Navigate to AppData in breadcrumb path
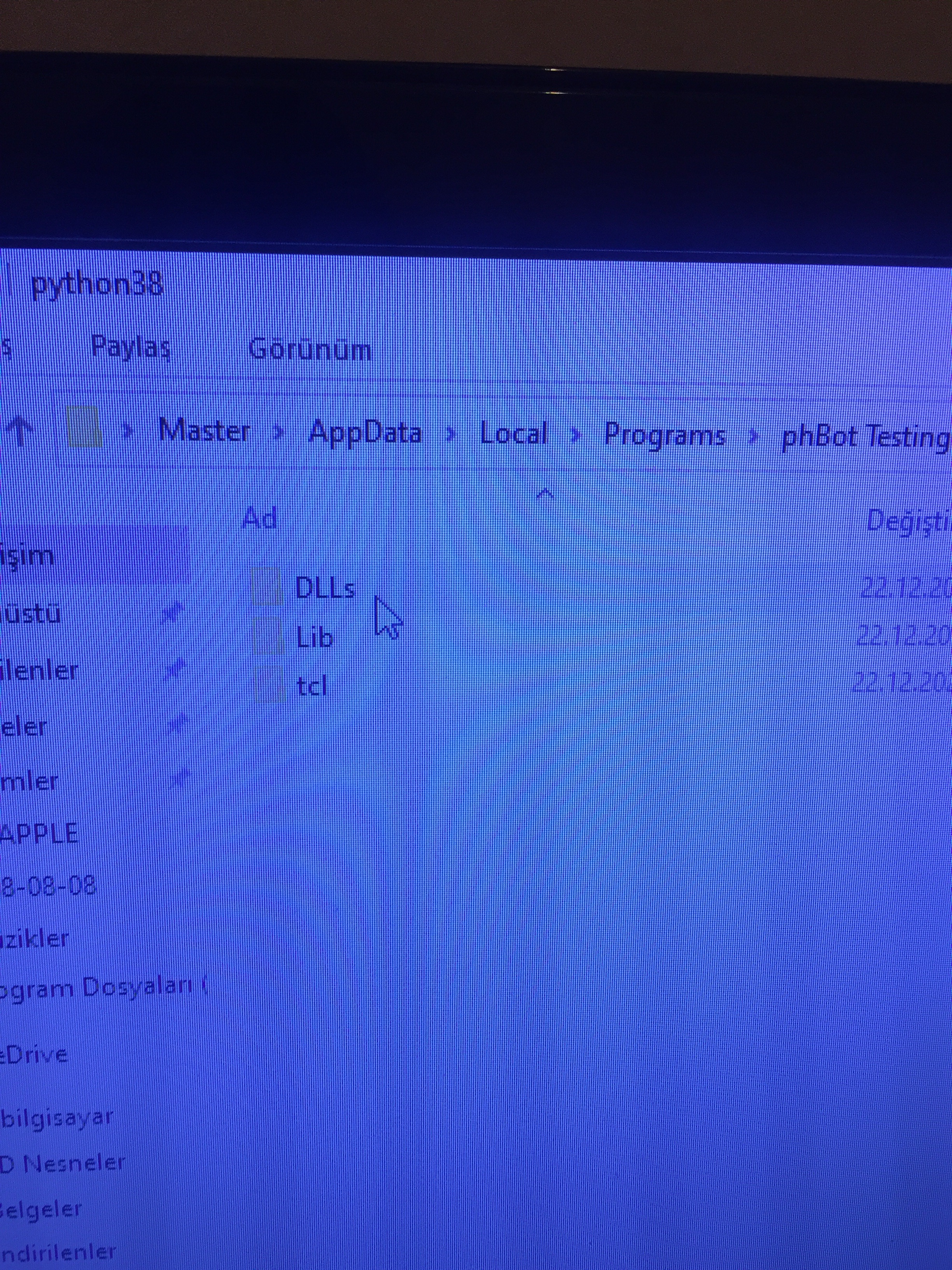The image size is (952, 1270). tap(365, 432)
